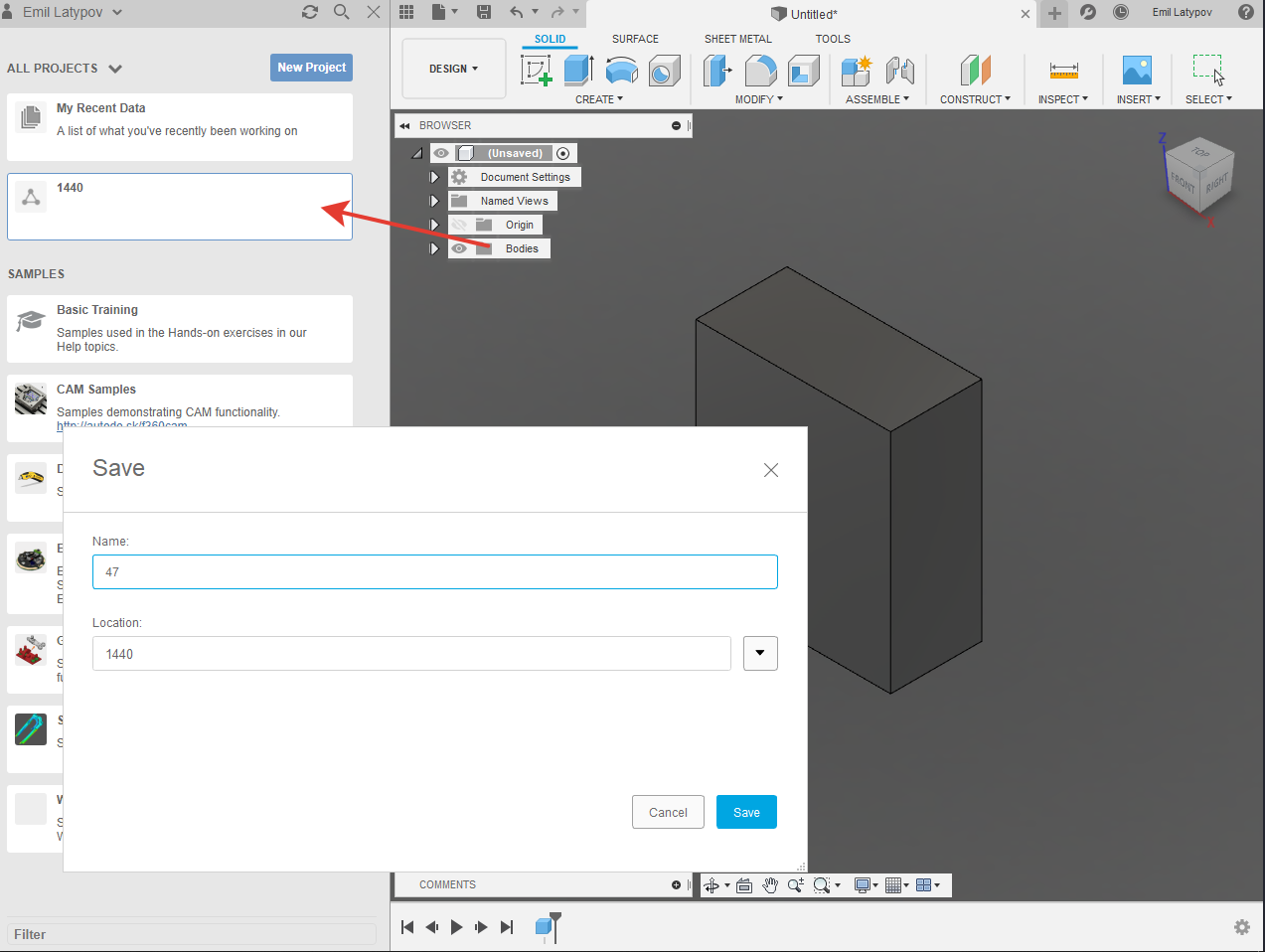
Task: Click the Insert image icon
Action: pyautogui.click(x=1137, y=71)
